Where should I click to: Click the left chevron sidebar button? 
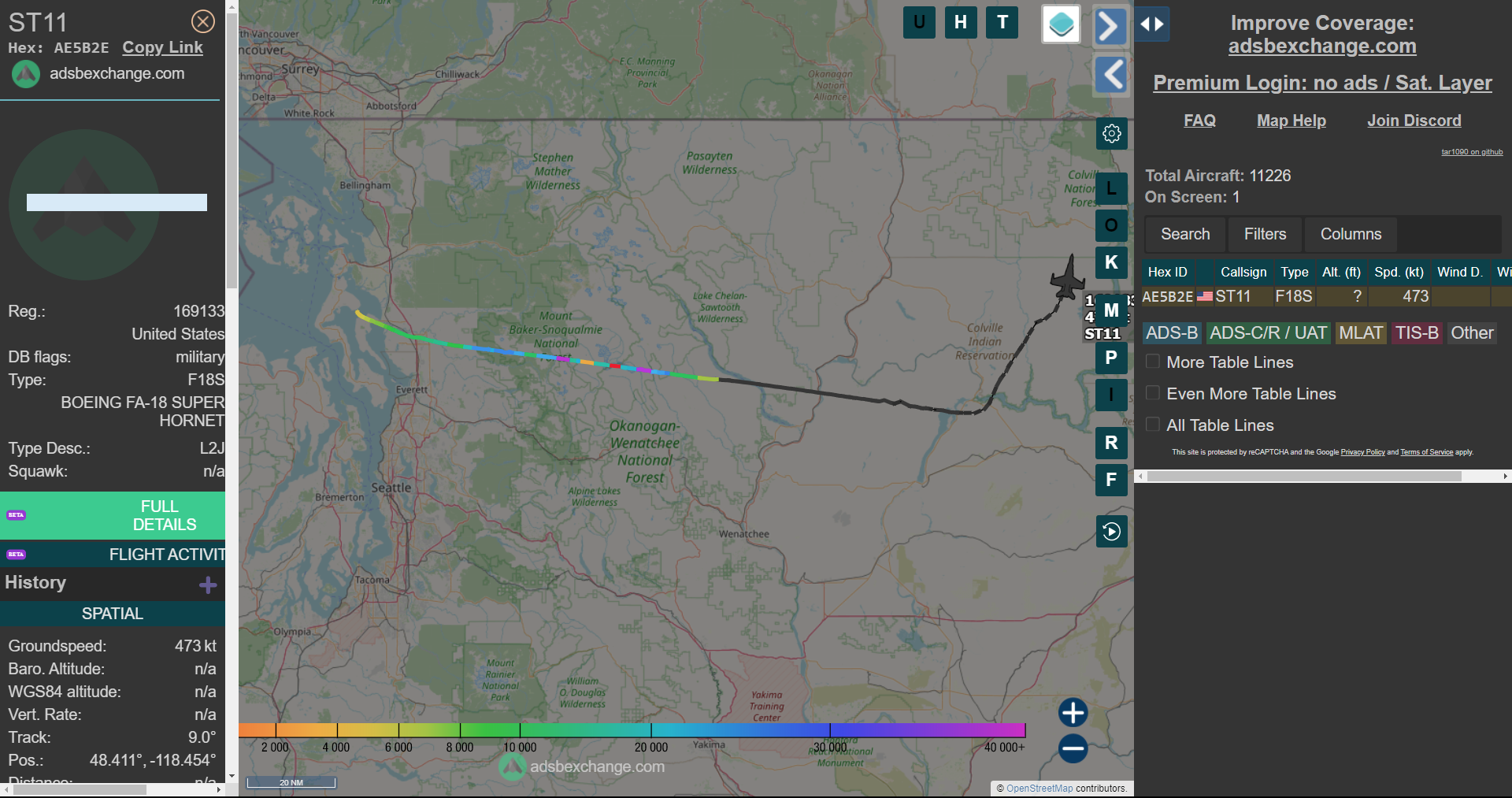[1111, 75]
